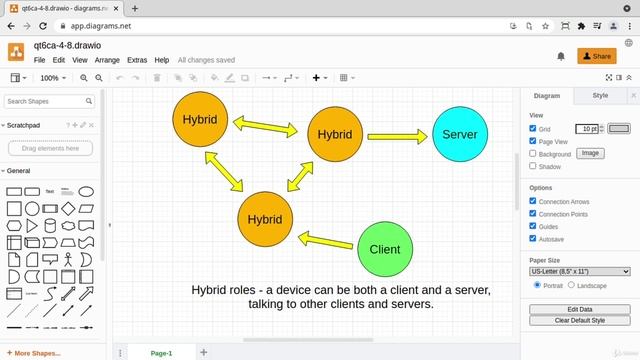The width and height of the screenshot is (640, 360).
Task: Click the zoom out magnifier icon
Action: click(99, 78)
